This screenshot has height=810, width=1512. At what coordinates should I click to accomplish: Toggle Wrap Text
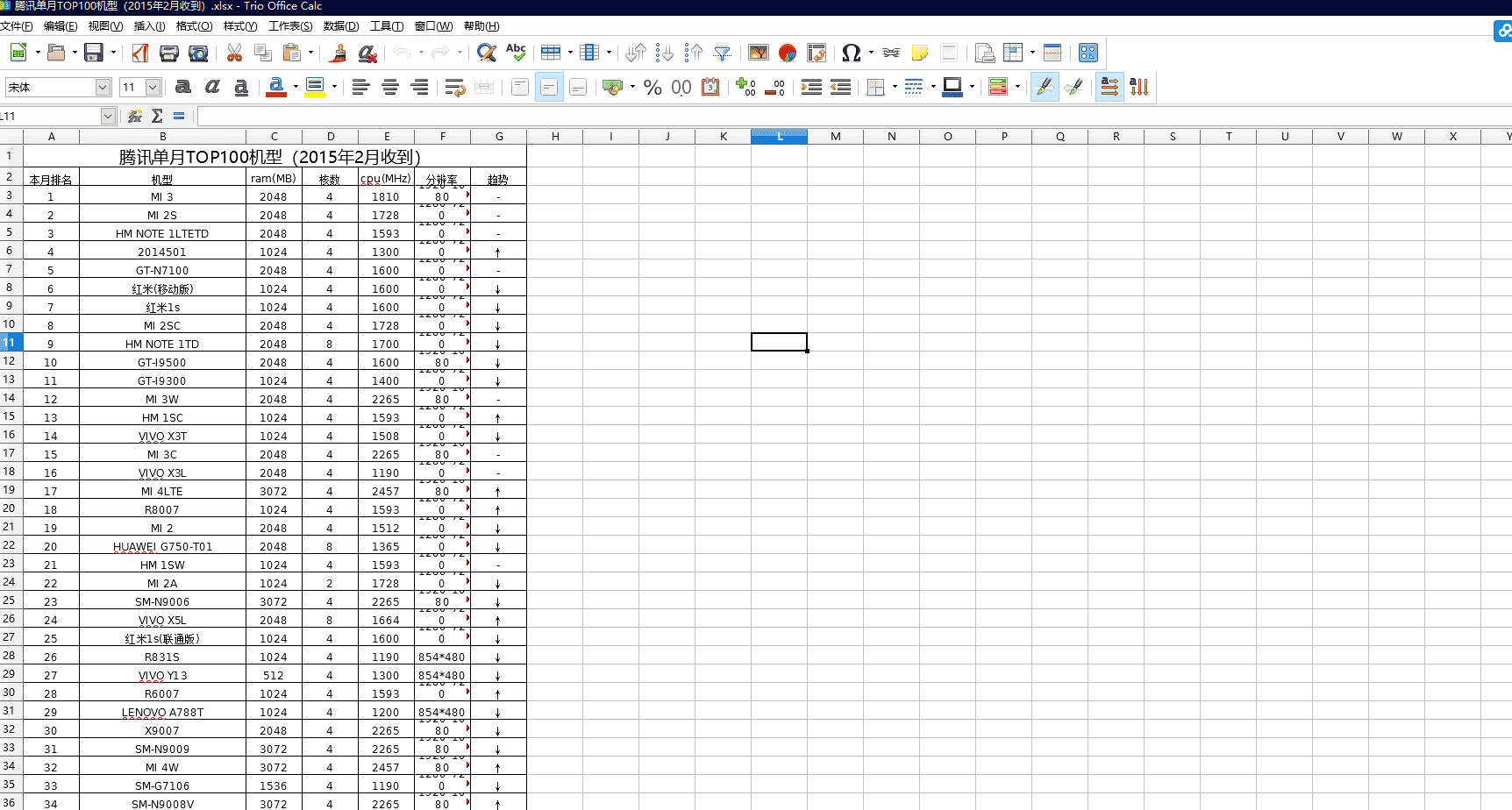(x=455, y=87)
